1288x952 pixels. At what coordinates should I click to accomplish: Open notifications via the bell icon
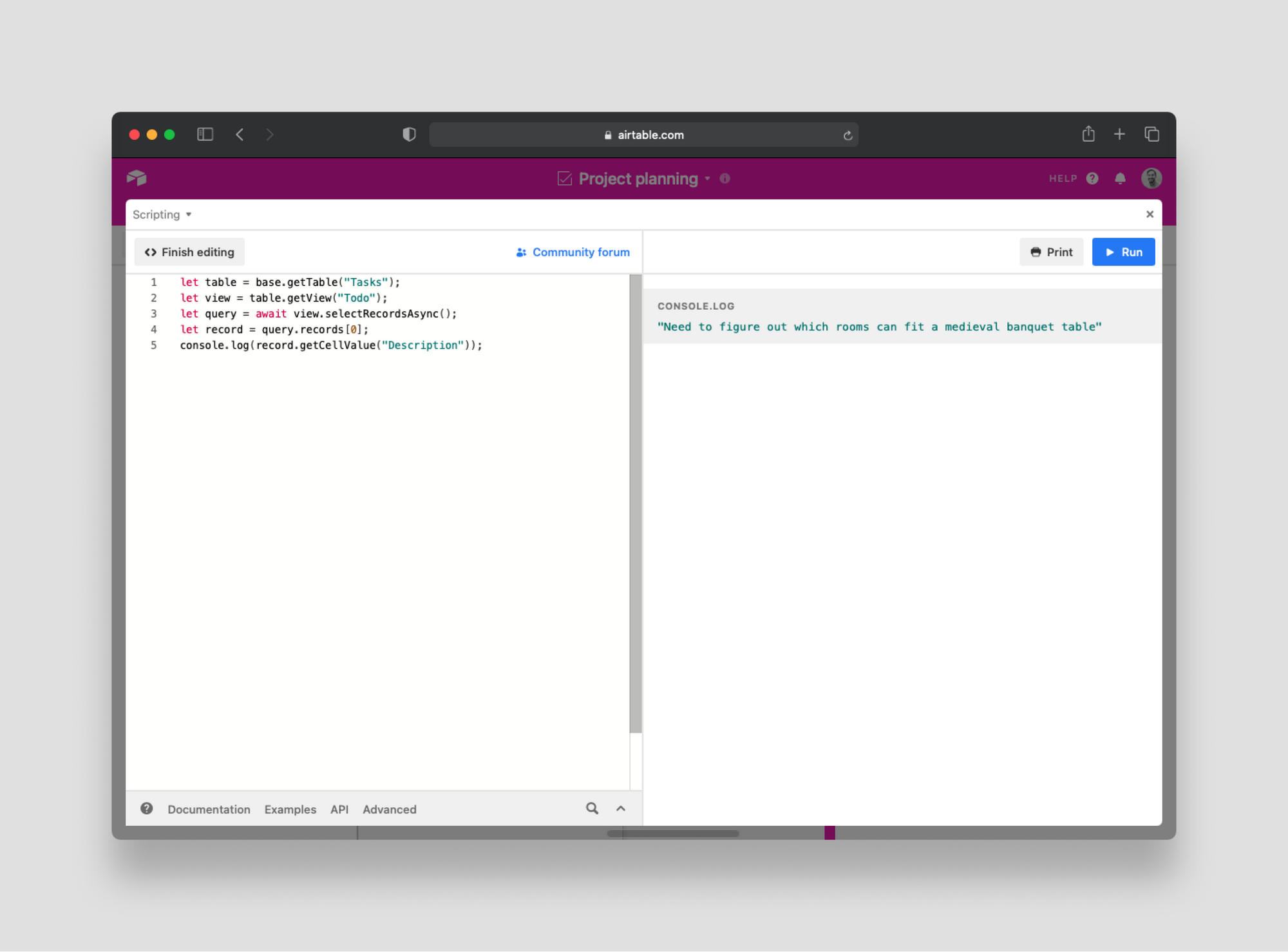pos(1120,178)
